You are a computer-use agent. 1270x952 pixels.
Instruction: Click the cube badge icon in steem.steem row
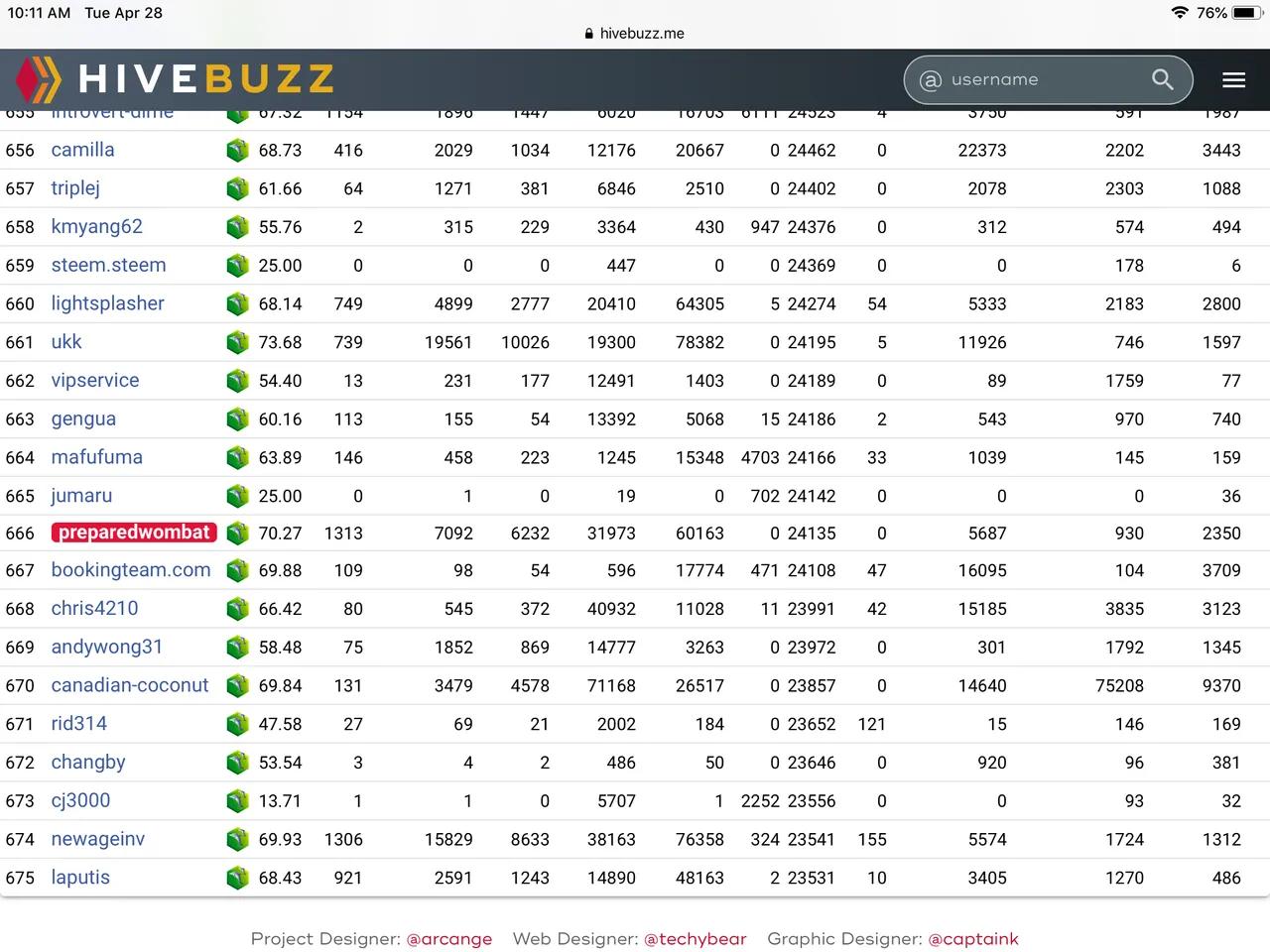coord(238,266)
